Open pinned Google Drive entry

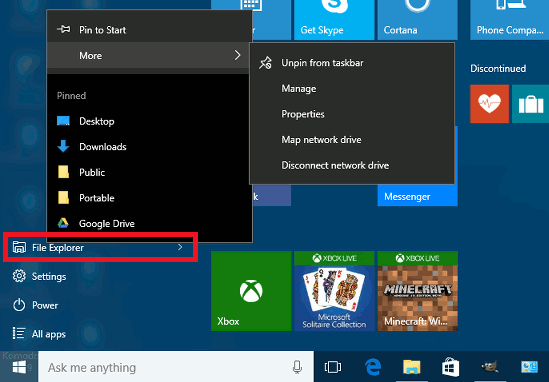pyautogui.click(x=149, y=223)
